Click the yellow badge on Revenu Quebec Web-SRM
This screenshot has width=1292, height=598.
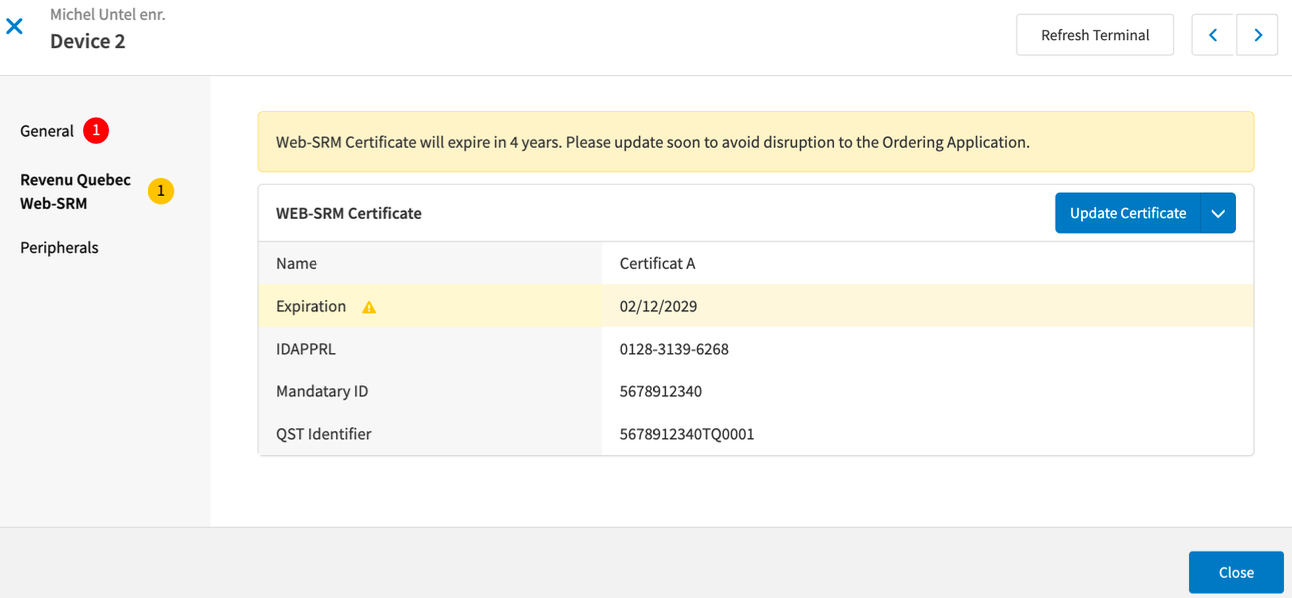(x=161, y=191)
